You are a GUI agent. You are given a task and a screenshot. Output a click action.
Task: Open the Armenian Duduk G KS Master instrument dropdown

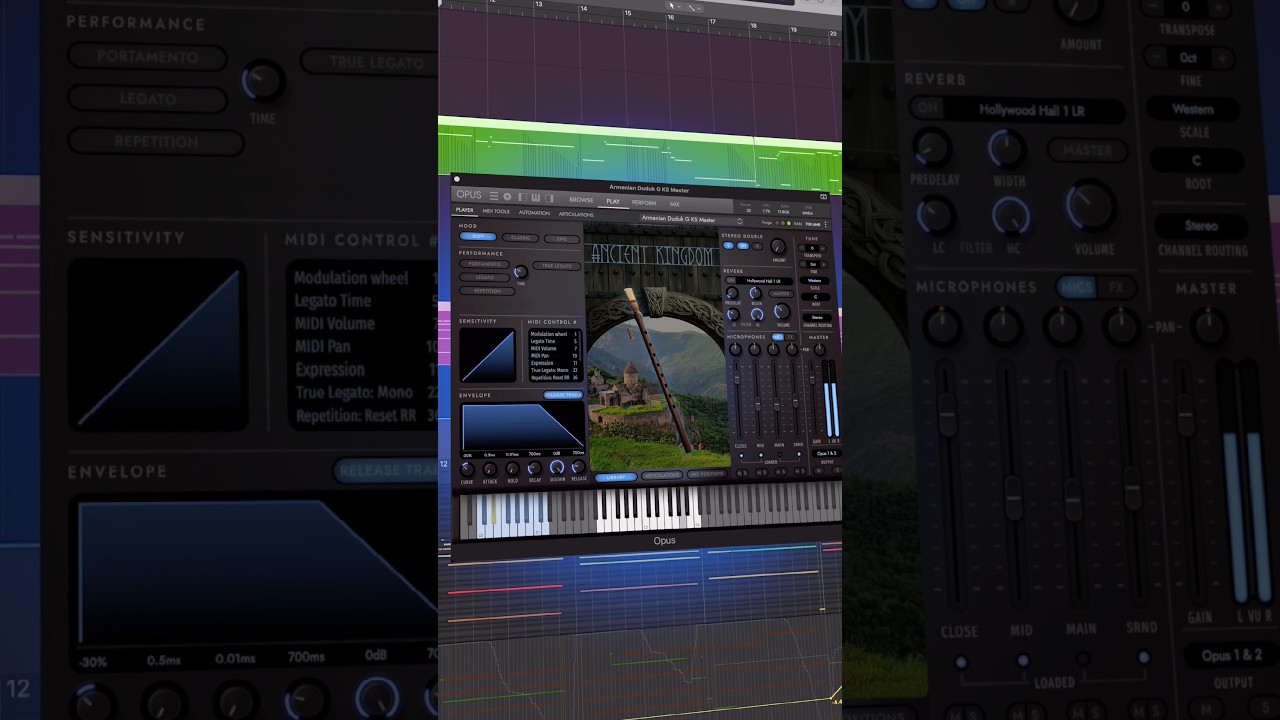coord(690,219)
